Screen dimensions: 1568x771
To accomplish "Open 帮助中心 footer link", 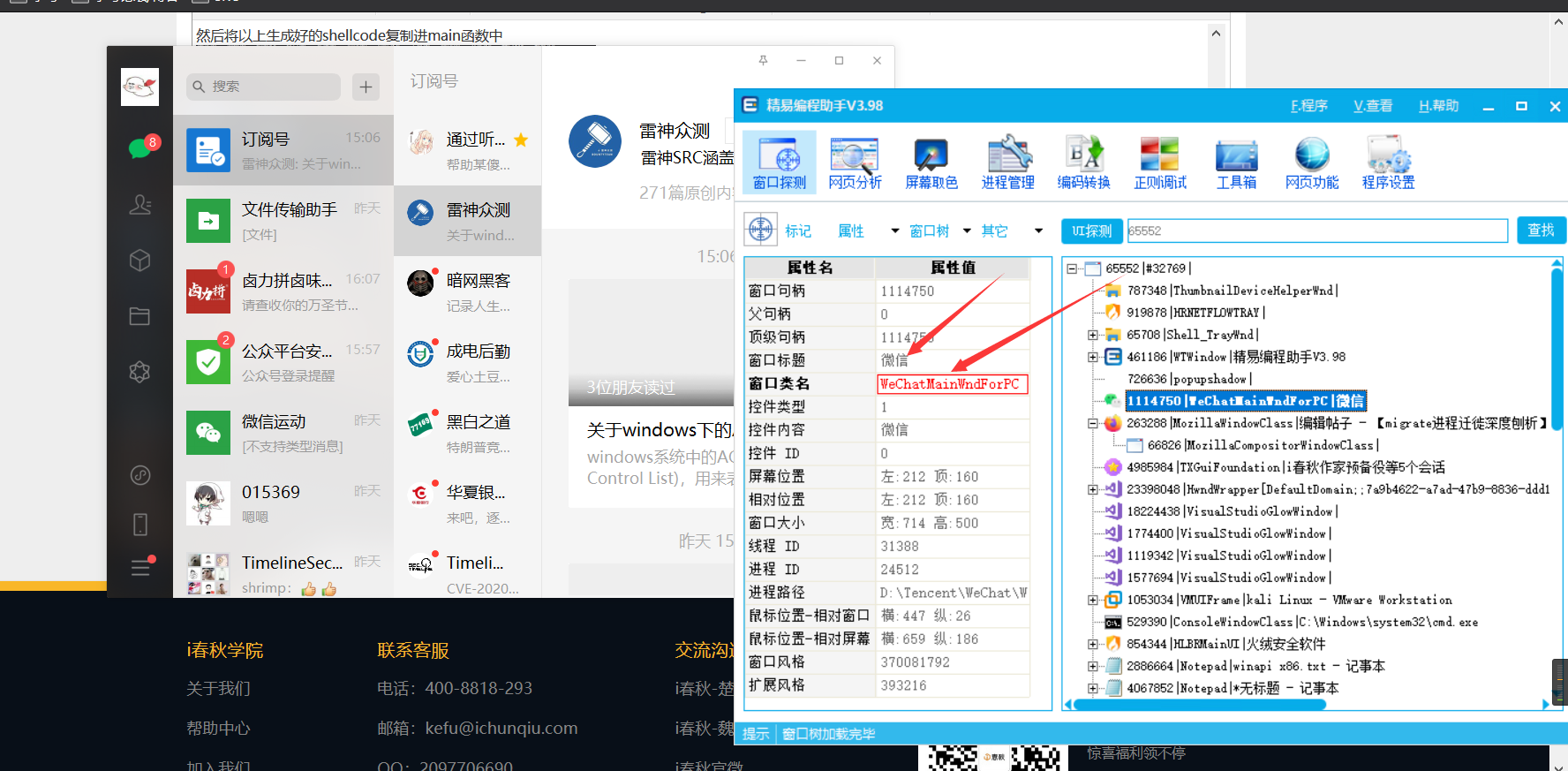I will point(218,729).
